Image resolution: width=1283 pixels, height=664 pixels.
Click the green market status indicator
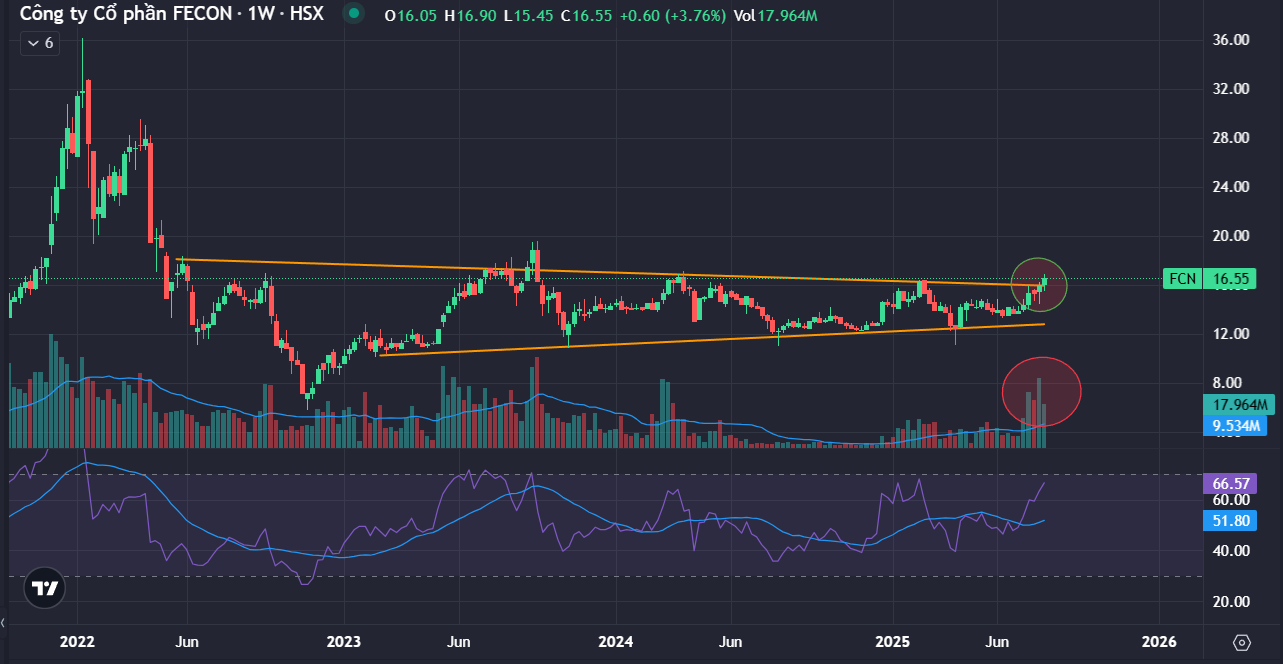pyautogui.click(x=352, y=14)
